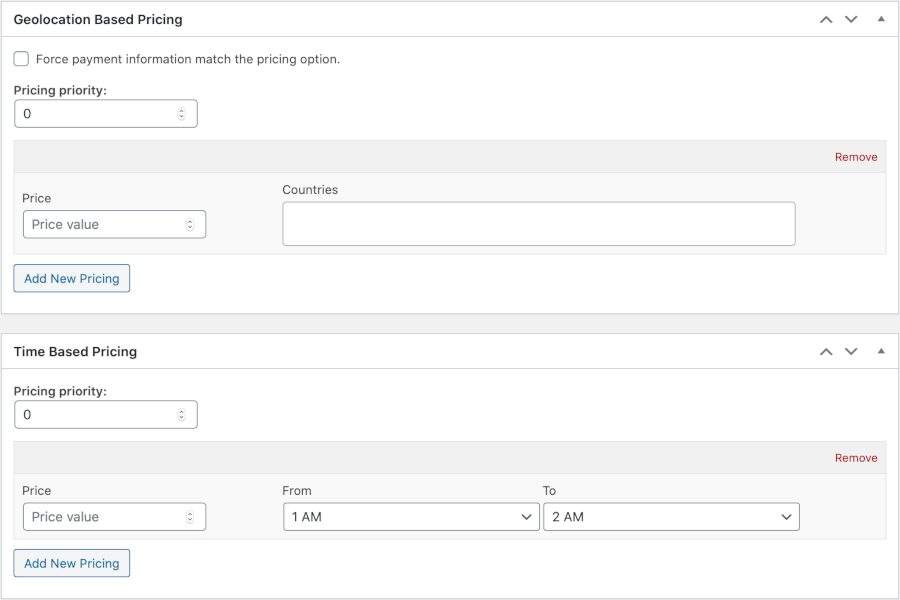Move Time Based Pricing panel up
Screen dimensions: 900x600
pos(826,351)
